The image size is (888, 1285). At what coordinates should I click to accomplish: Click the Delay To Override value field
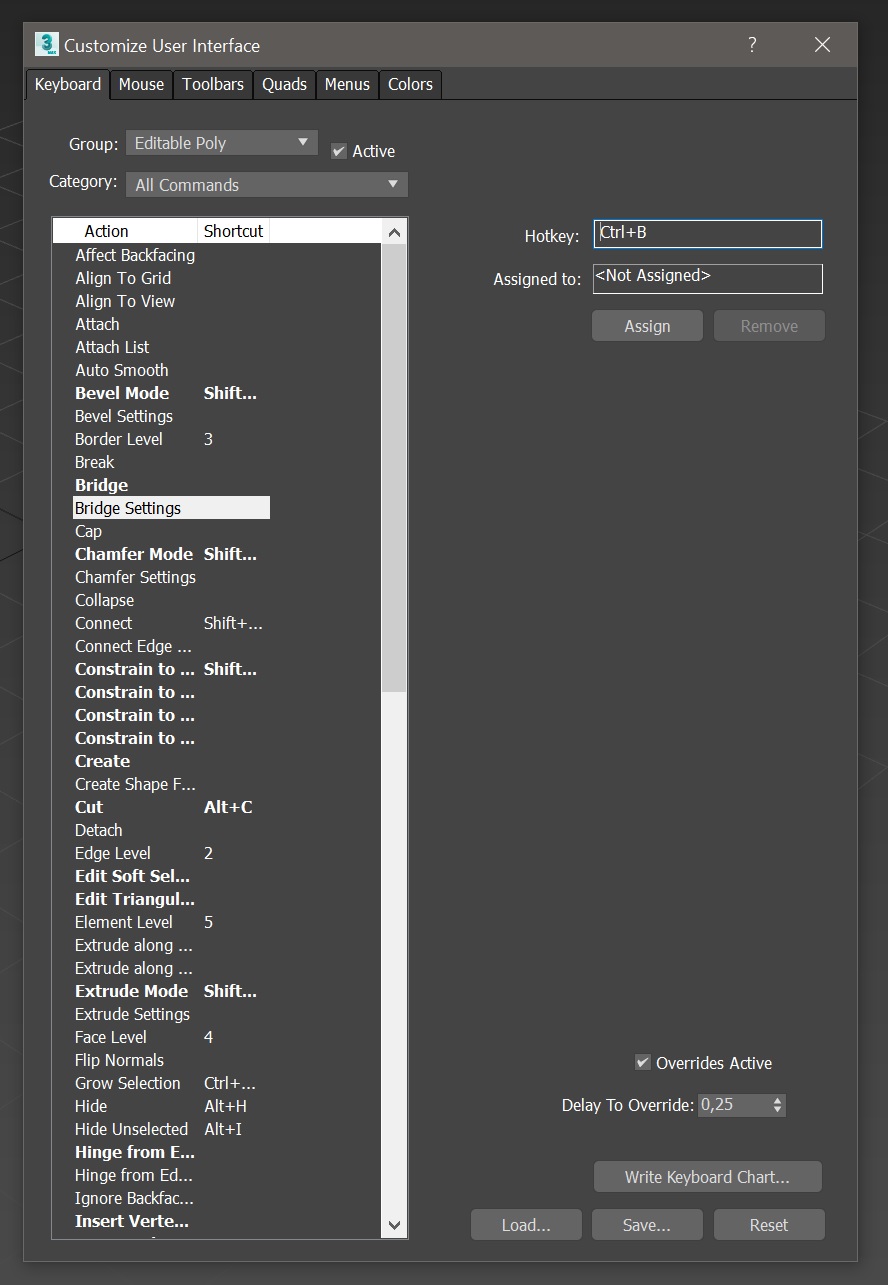coord(733,1105)
